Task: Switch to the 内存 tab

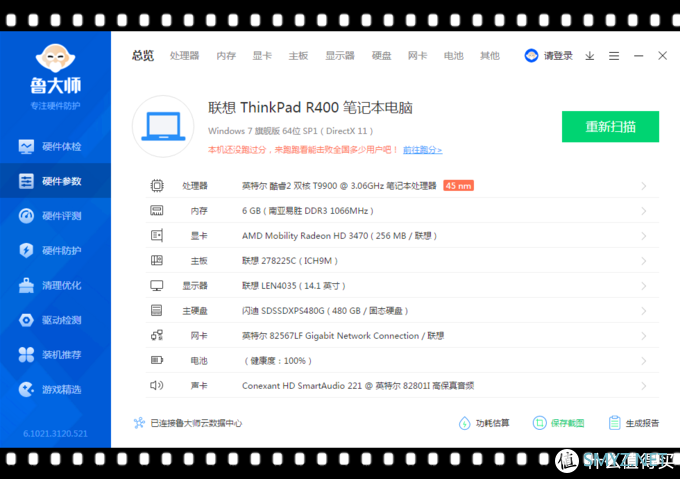Action: click(x=226, y=55)
